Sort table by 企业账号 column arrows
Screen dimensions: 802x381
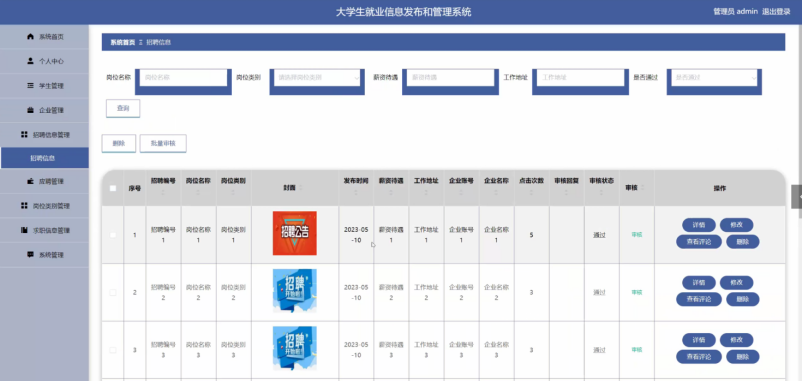click(x=461, y=193)
